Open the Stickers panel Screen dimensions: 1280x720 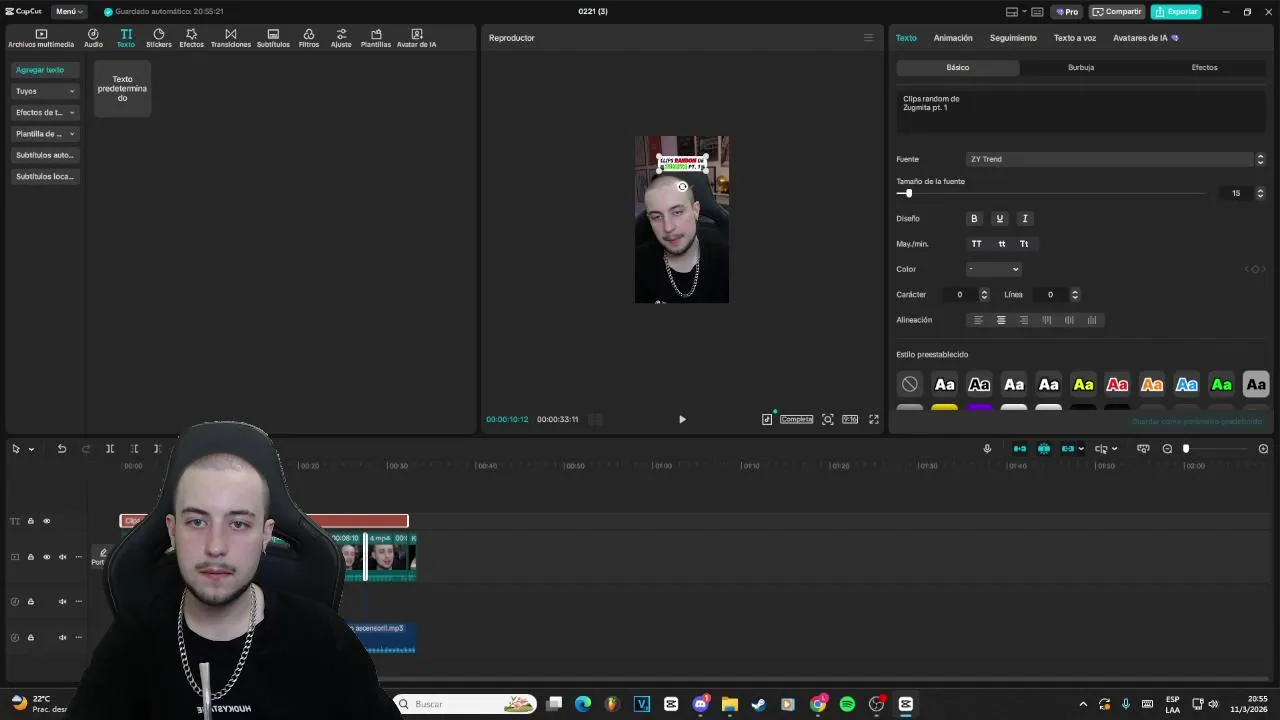click(159, 39)
